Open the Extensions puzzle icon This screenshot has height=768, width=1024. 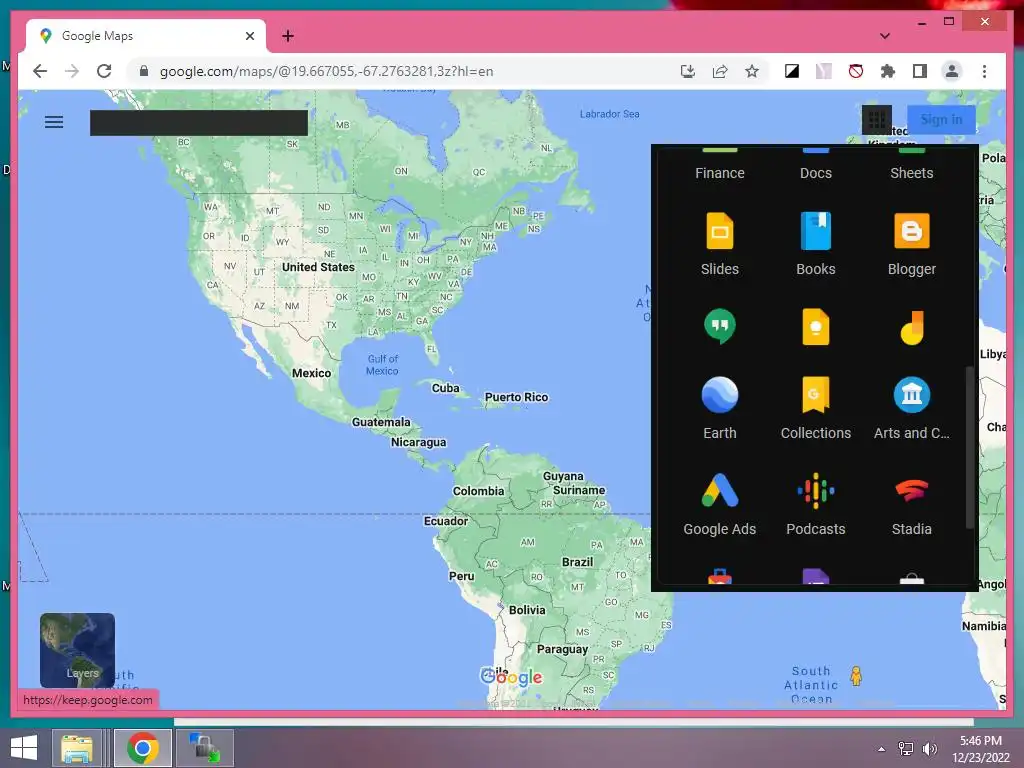[888, 71]
